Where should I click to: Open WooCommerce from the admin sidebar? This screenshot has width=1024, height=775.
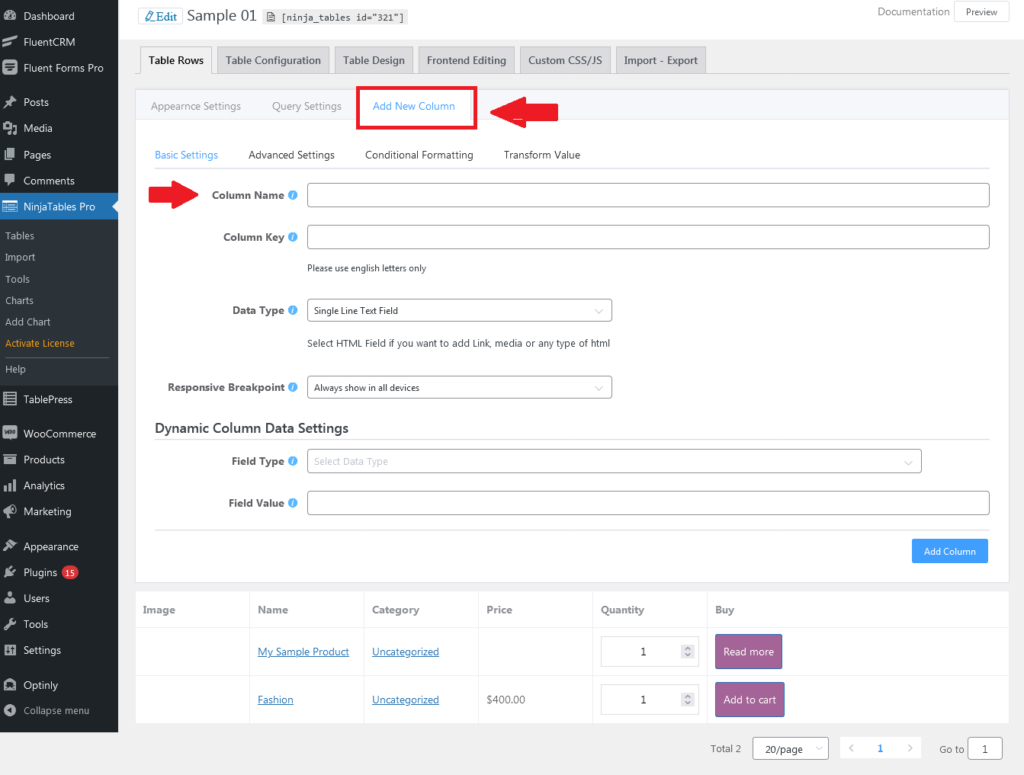57,433
